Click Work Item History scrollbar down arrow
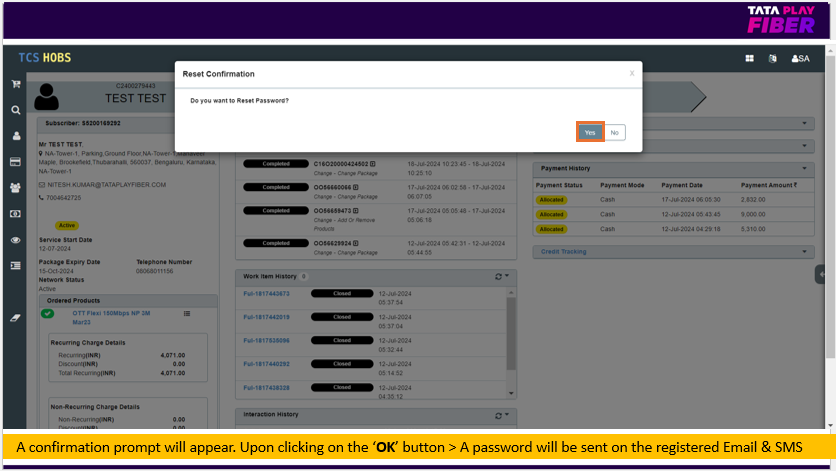Image resolution: width=836 pixels, height=471 pixels. click(511, 394)
